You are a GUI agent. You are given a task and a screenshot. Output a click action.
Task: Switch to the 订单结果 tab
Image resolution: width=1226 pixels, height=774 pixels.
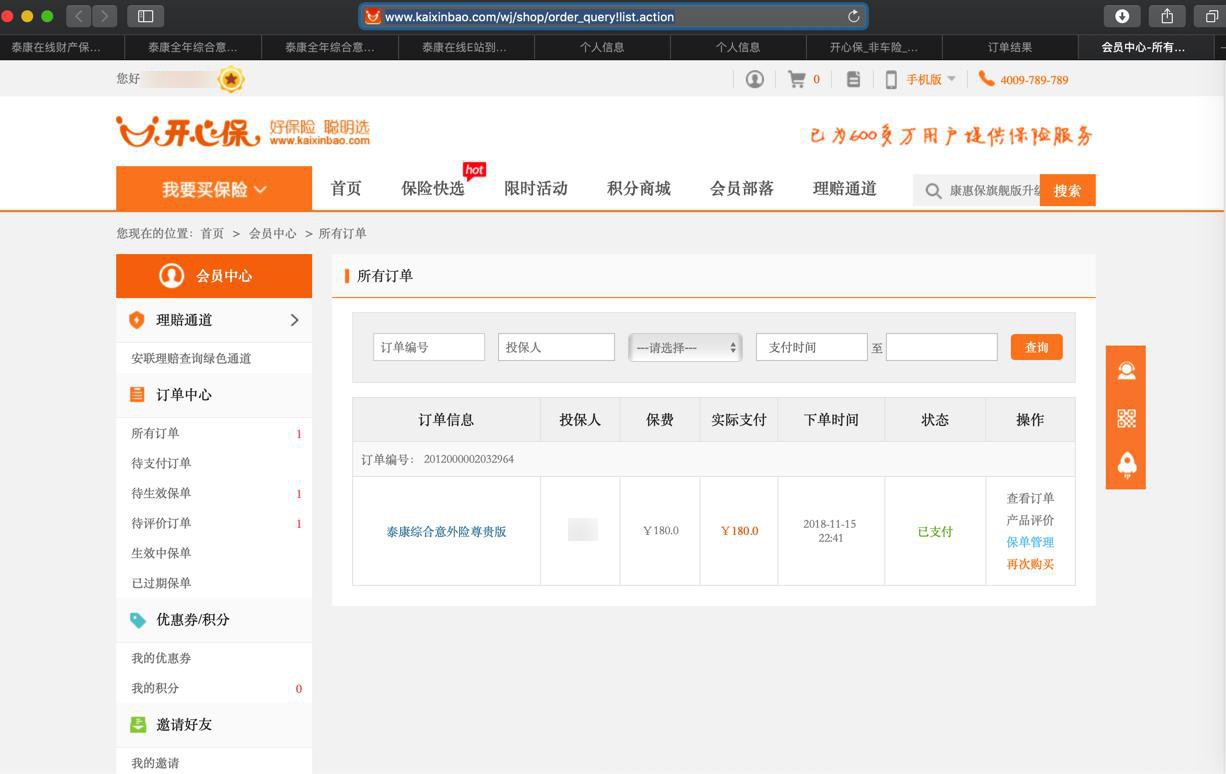[1010, 47]
